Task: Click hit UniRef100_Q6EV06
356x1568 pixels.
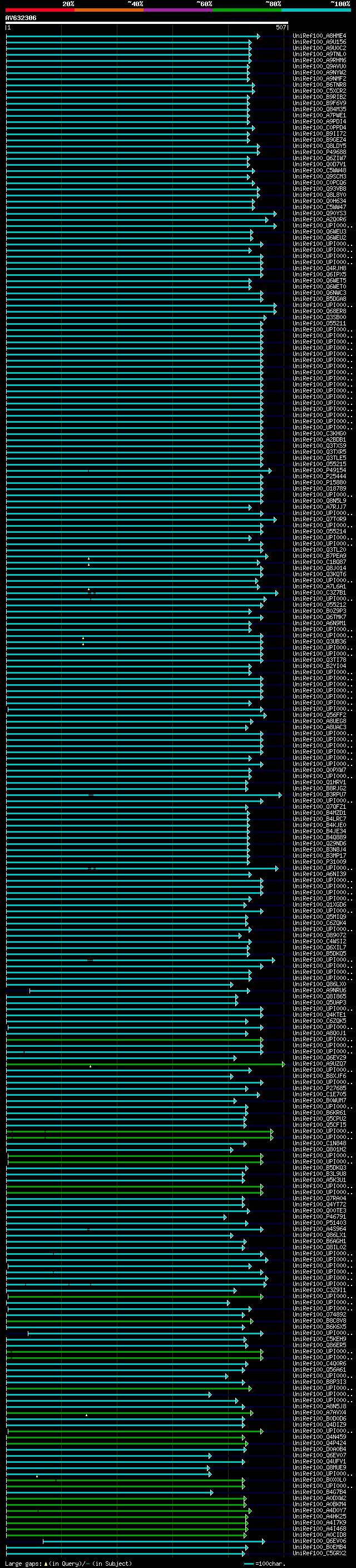Action: point(319,1541)
